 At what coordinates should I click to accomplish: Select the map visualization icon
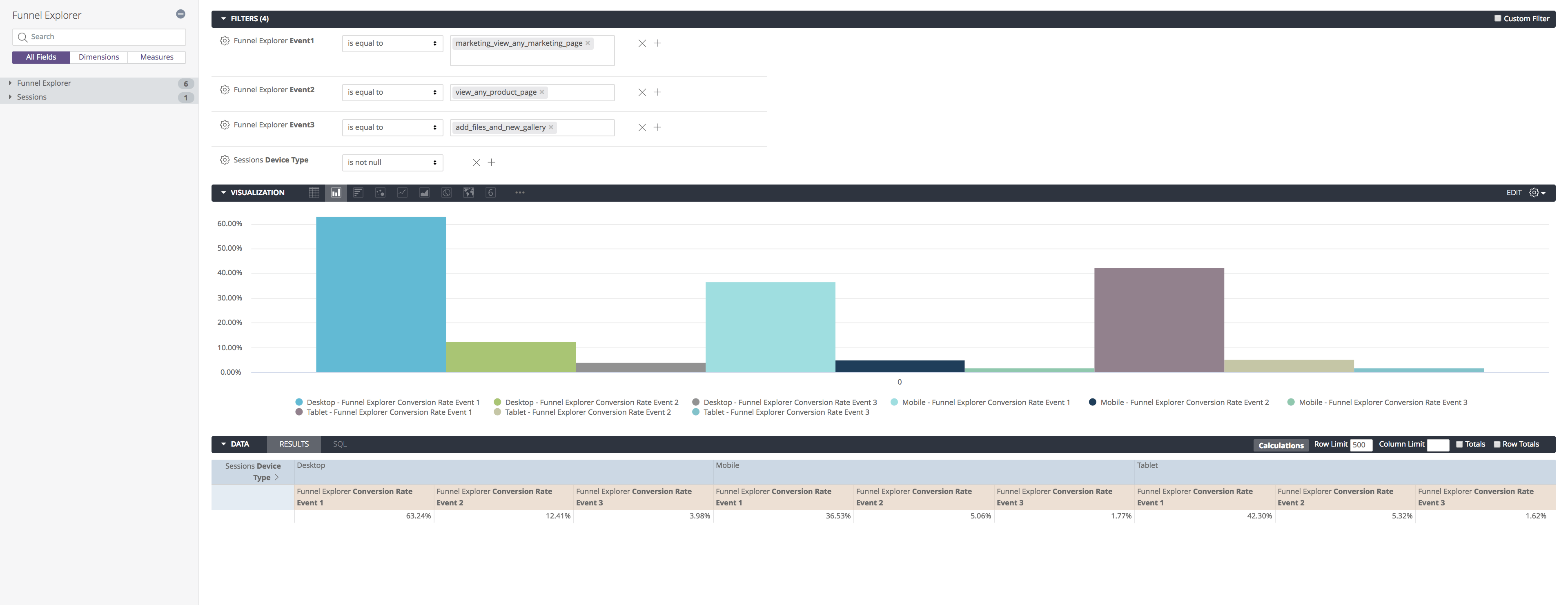(x=469, y=193)
